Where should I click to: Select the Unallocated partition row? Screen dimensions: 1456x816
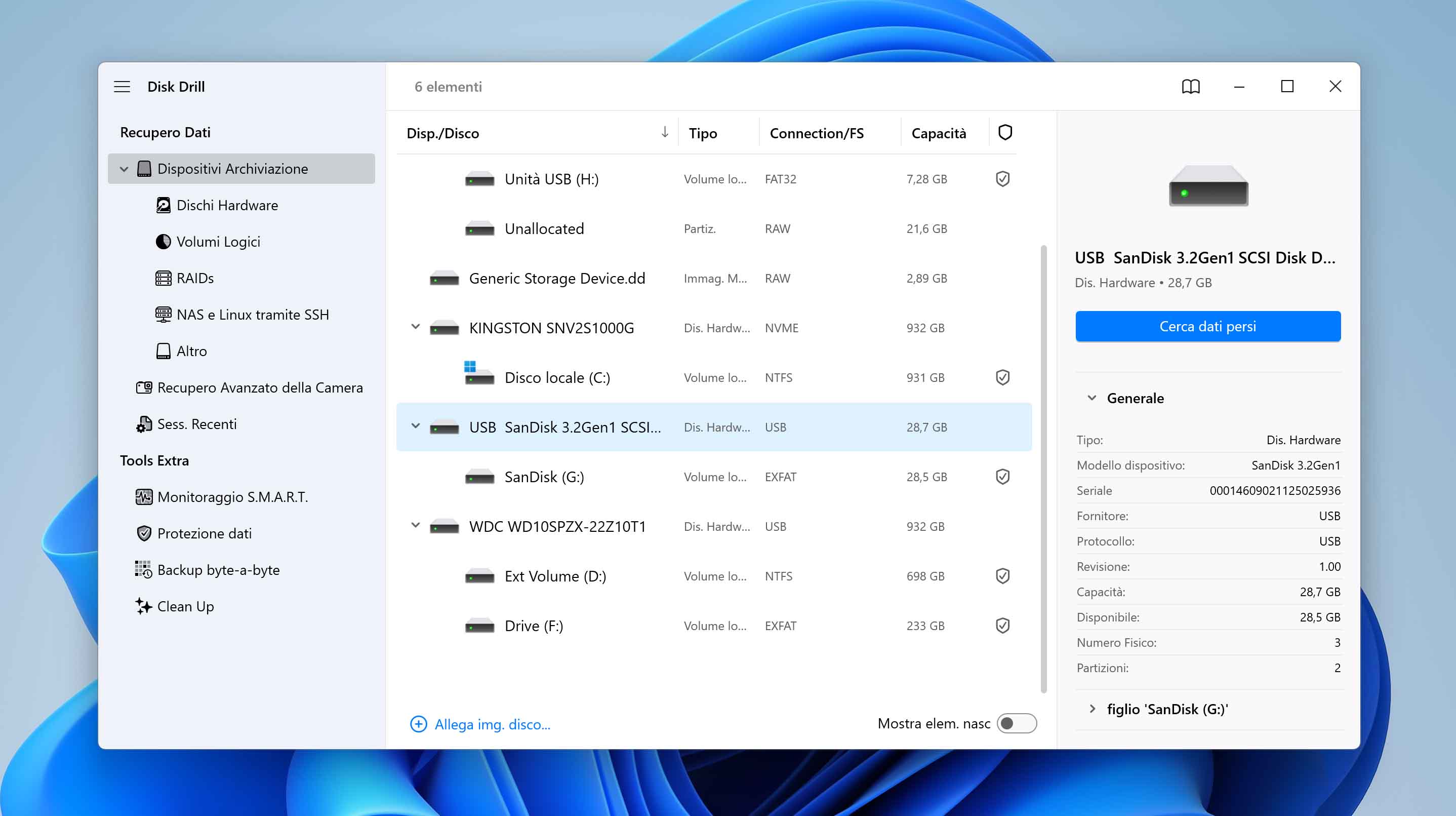pos(714,228)
